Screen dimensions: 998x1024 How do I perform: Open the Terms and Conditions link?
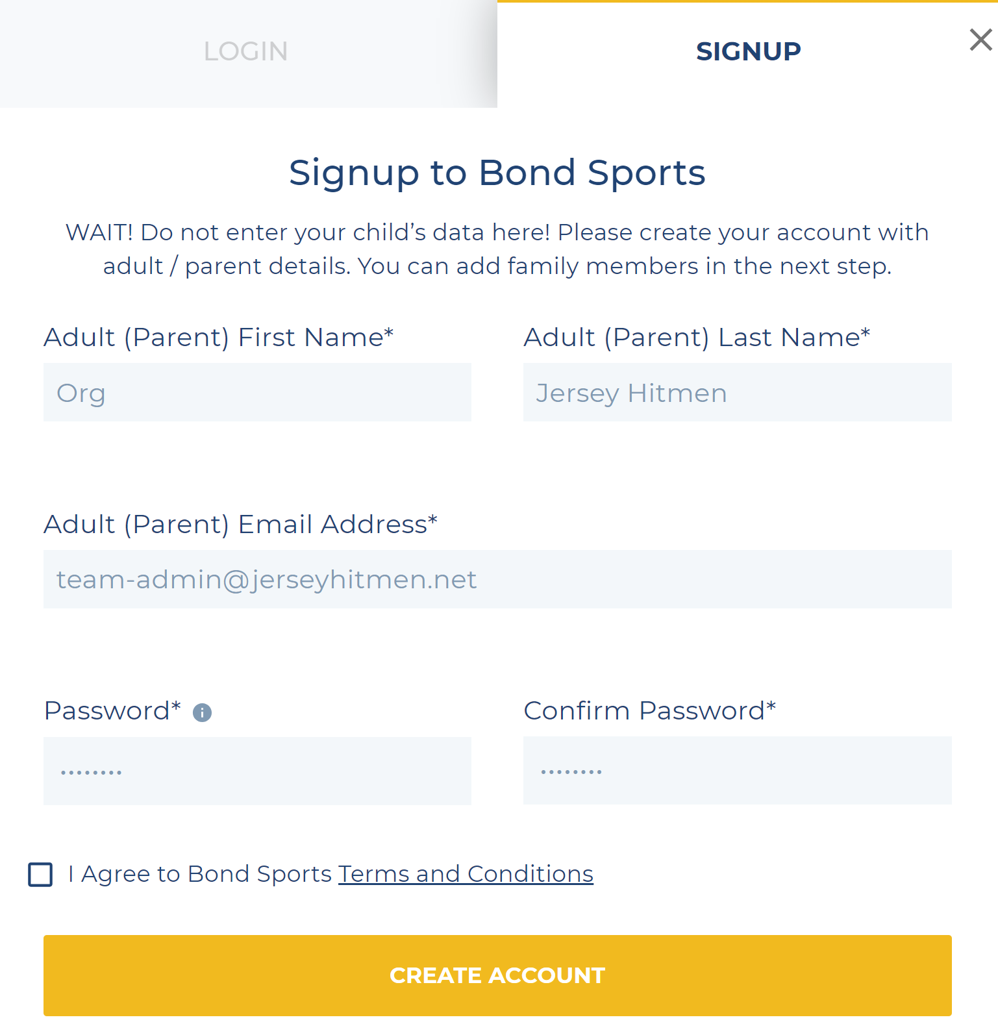[x=465, y=874]
